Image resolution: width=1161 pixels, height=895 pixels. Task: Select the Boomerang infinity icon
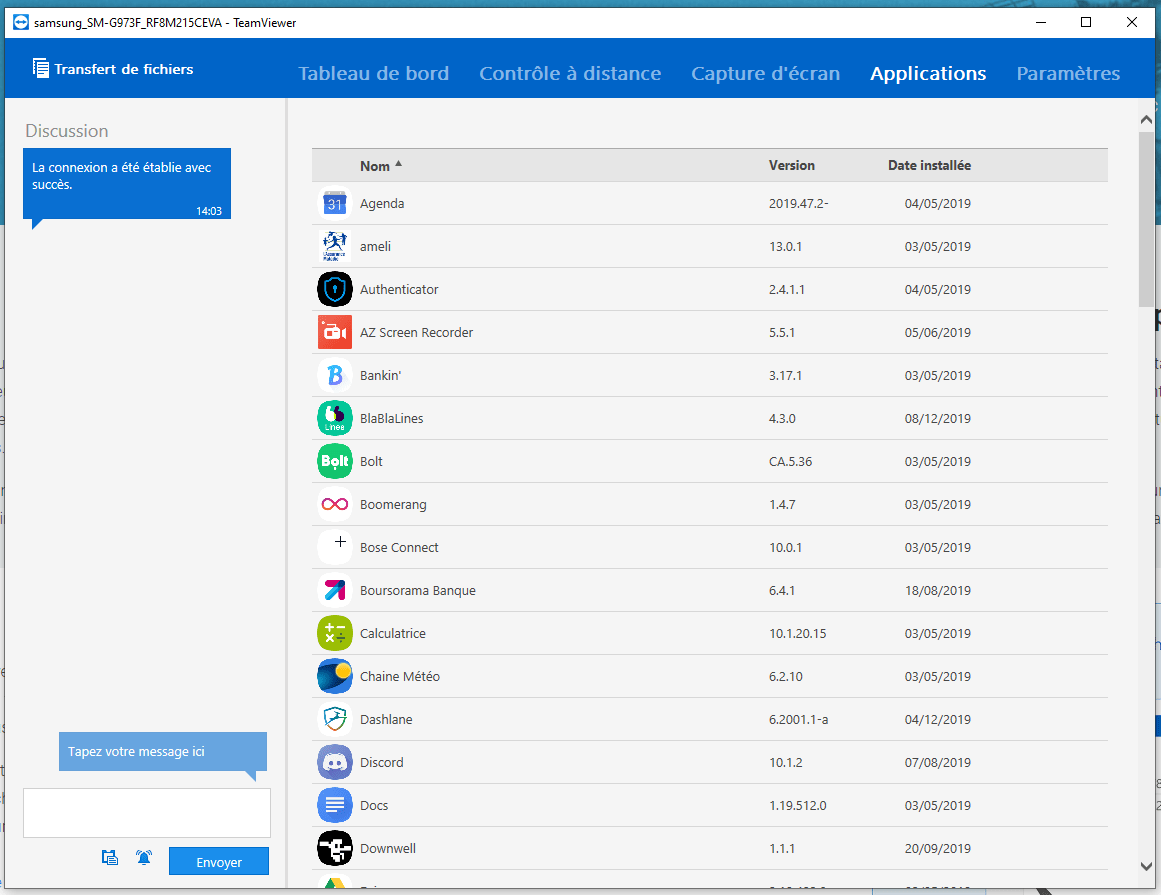(335, 504)
